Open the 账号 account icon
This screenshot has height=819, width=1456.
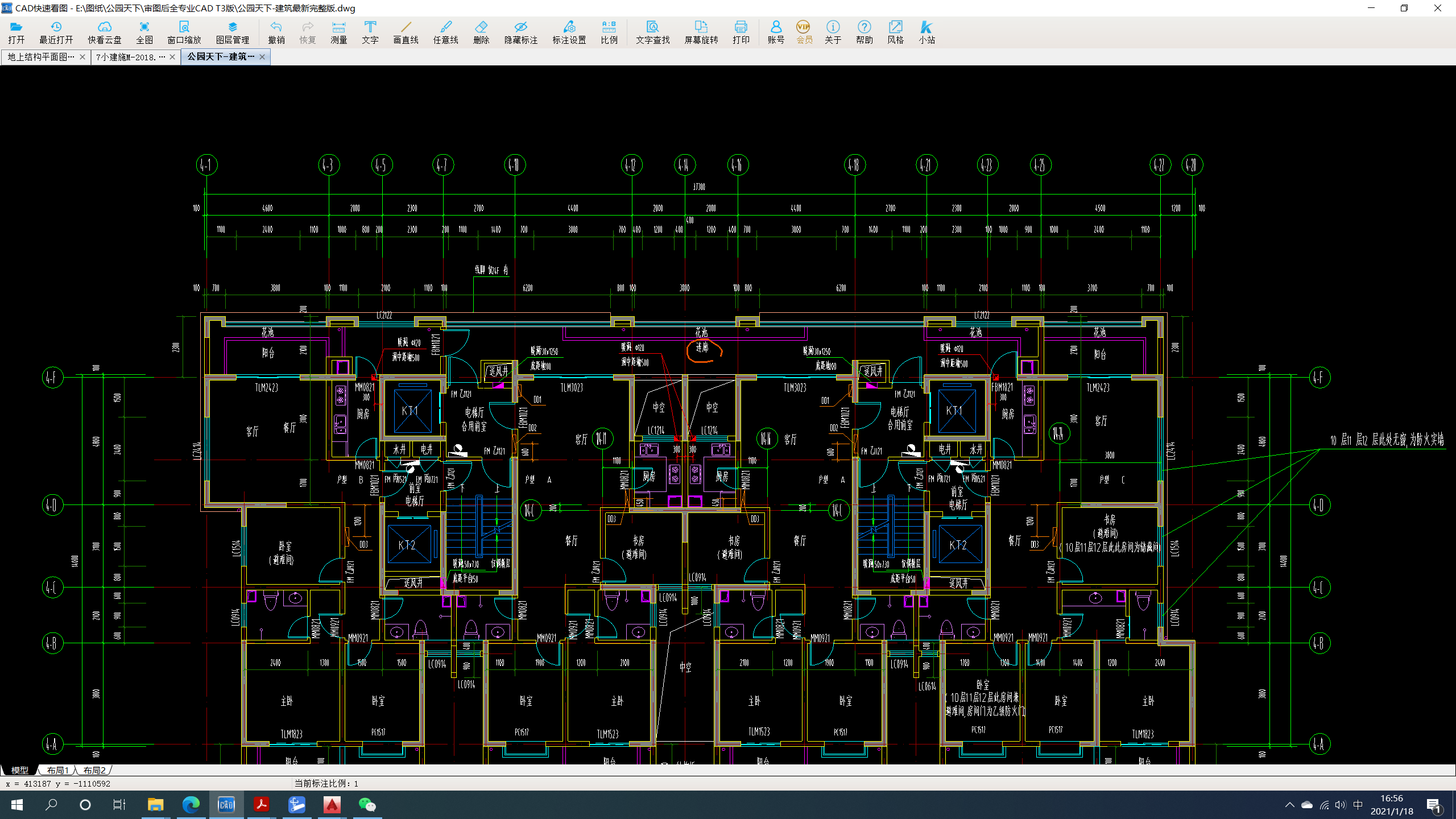tap(776, 32)
